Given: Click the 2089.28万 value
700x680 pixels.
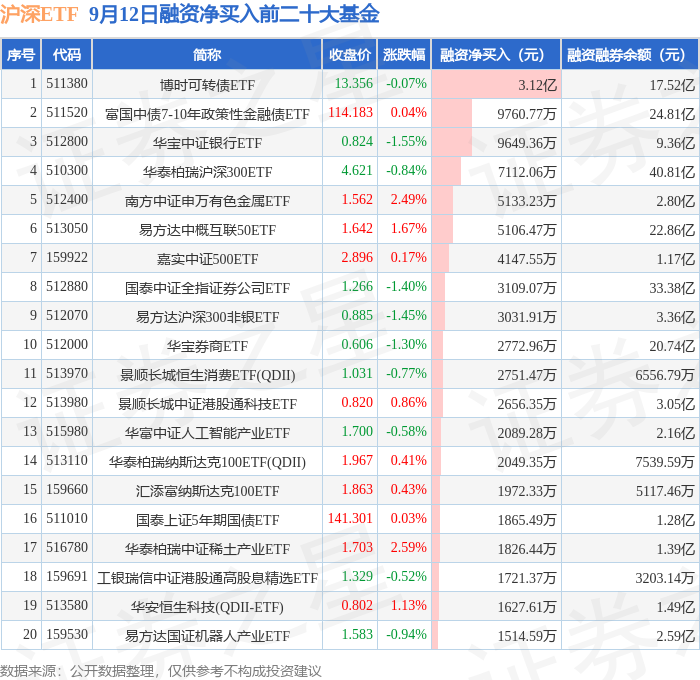Looking at the screenshot, I should 527,433.
